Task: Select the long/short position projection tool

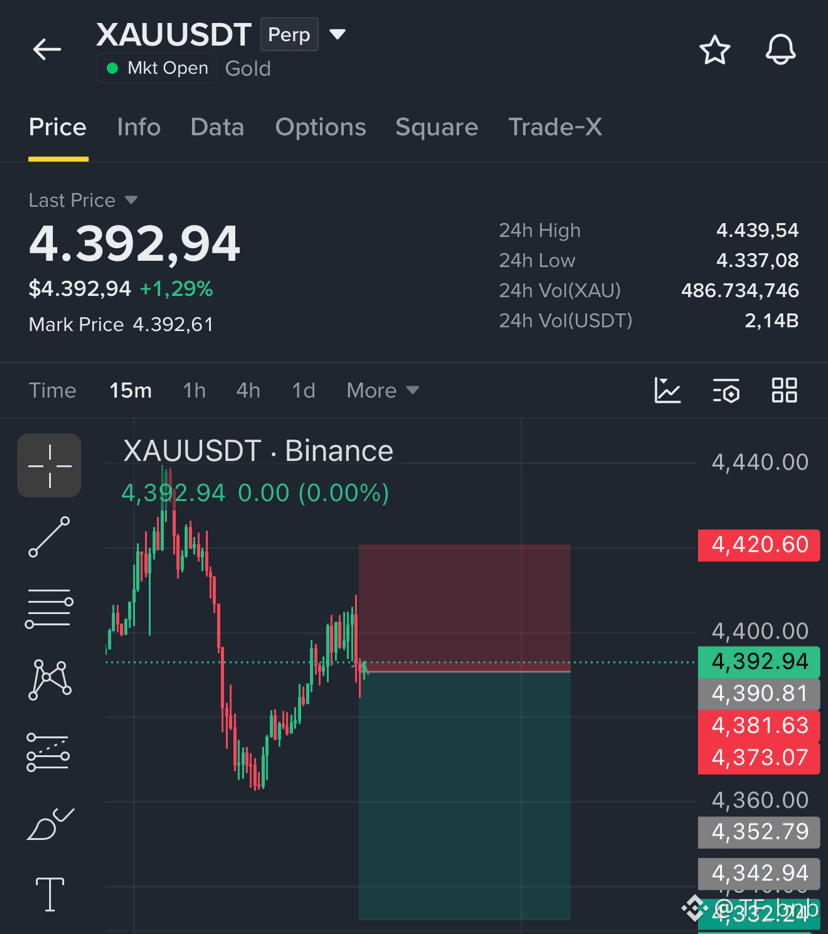Action: [x=48, y=752]
